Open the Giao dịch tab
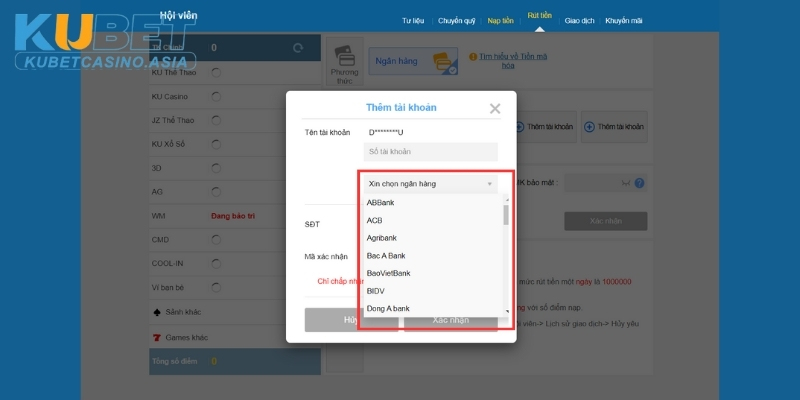 [579, 21]
